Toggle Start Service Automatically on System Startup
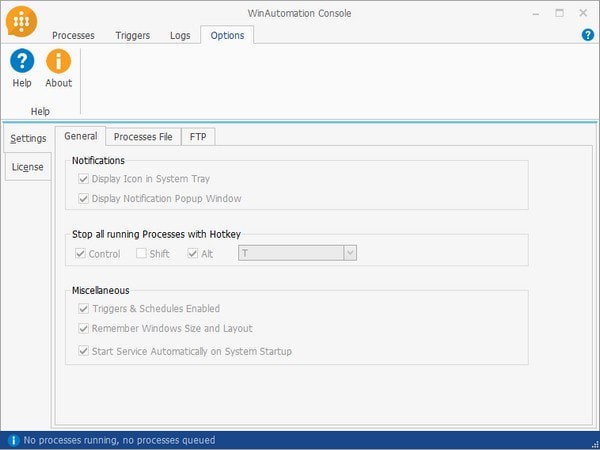This screenshot has height=450, width=600. pyautogui.click(x=83, y=351)
